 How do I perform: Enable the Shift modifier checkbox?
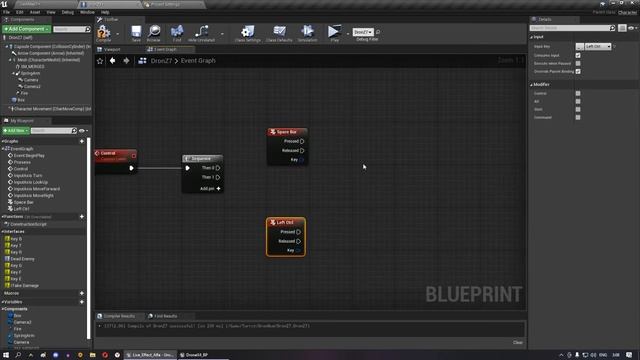pos(578,109)
